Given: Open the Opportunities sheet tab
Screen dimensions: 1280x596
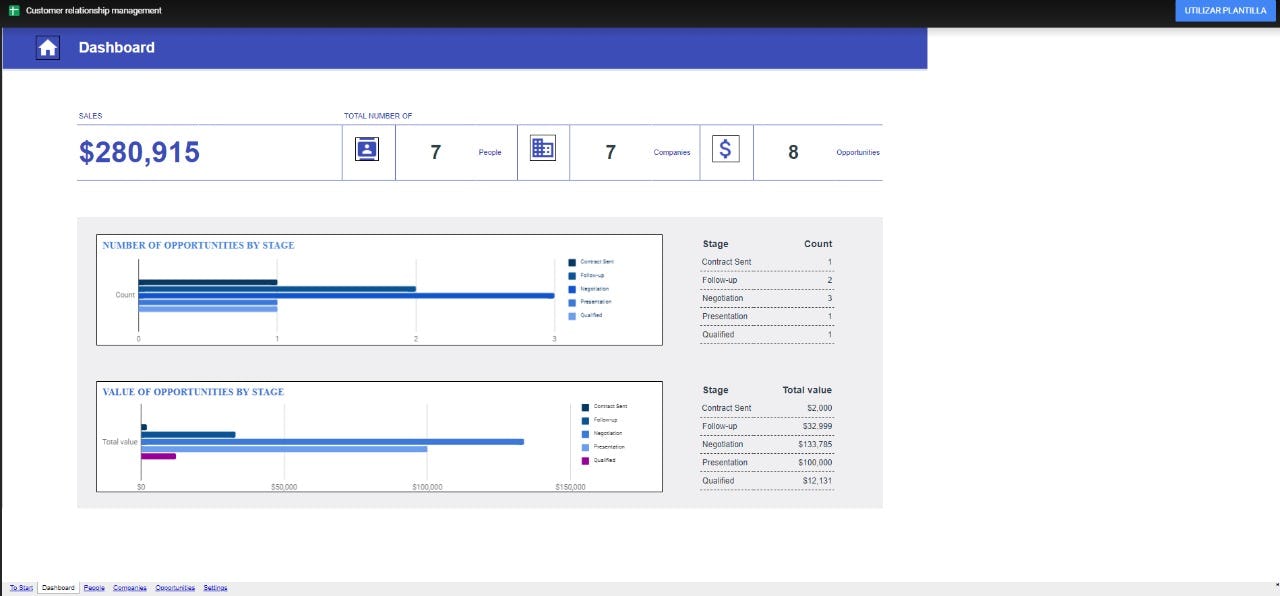Looking at the screenshot, I should (x=175, y=588).
